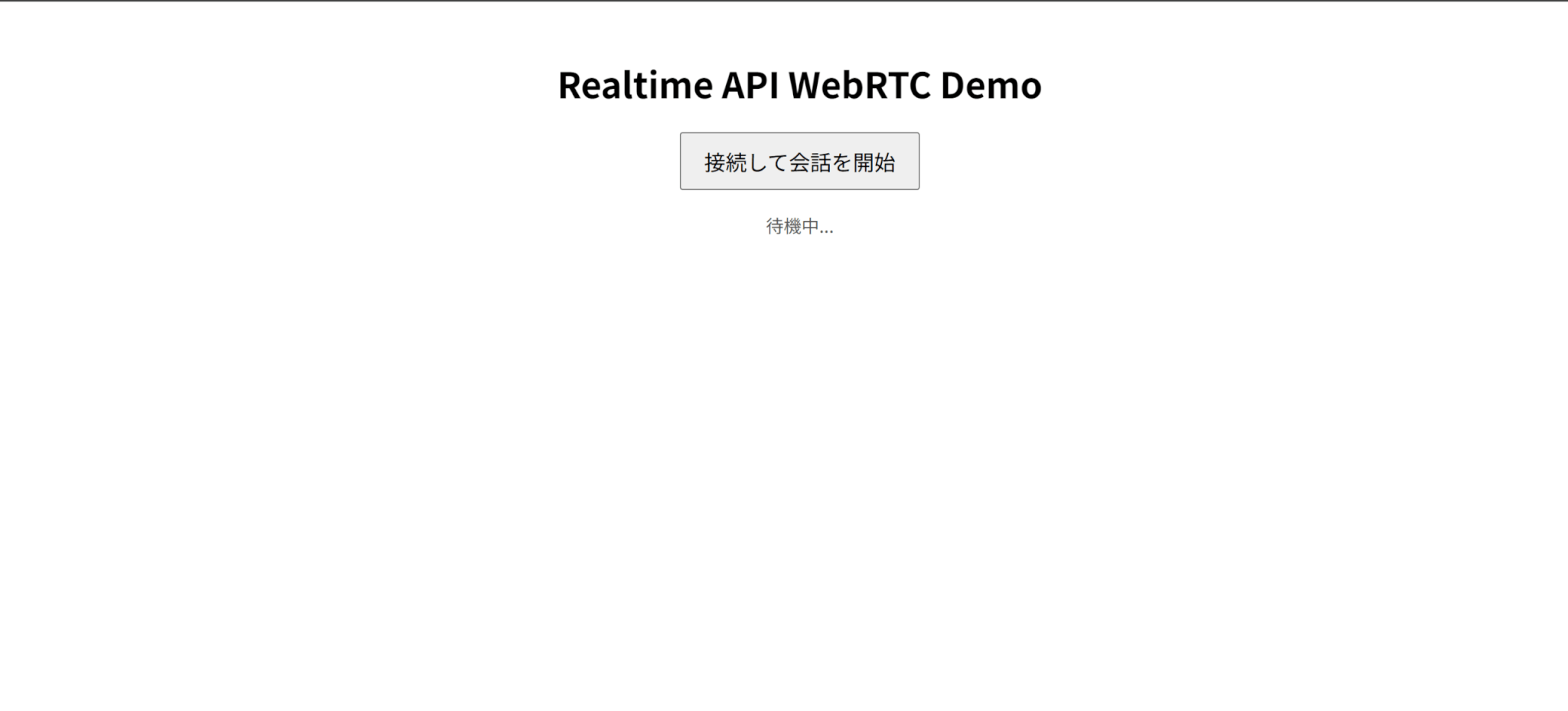
Task: Click the 待機中... status text
Action: coord(799,227)
